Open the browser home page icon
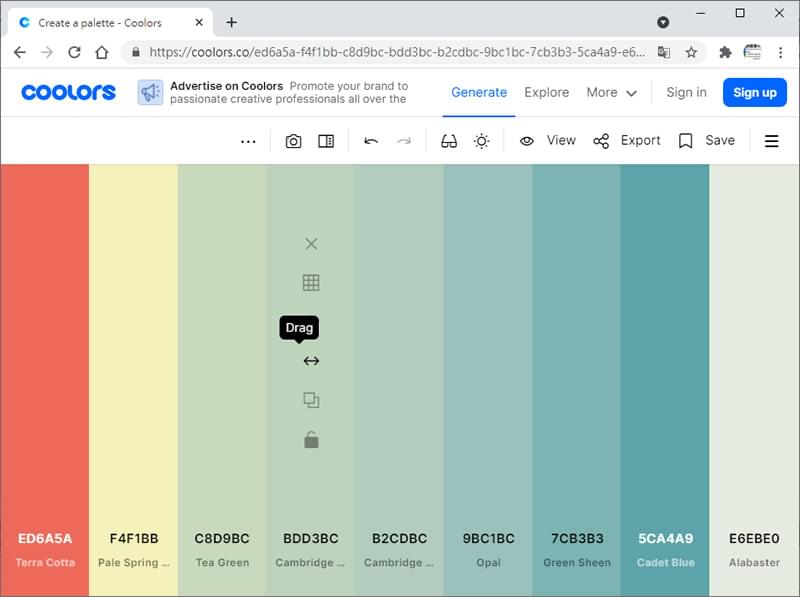800x597 pixels. (102, 52)
